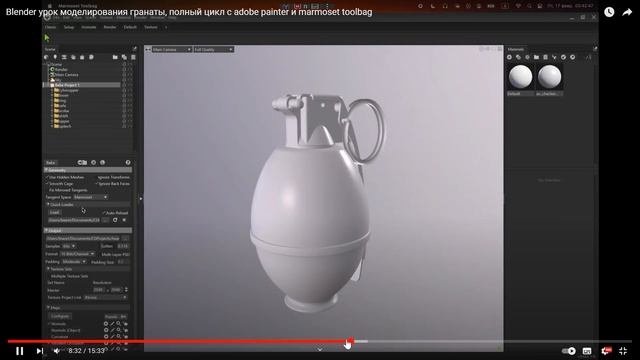Switch to the Render workspace tab
The width and height of the screenshot is (640, 360).
110,27
